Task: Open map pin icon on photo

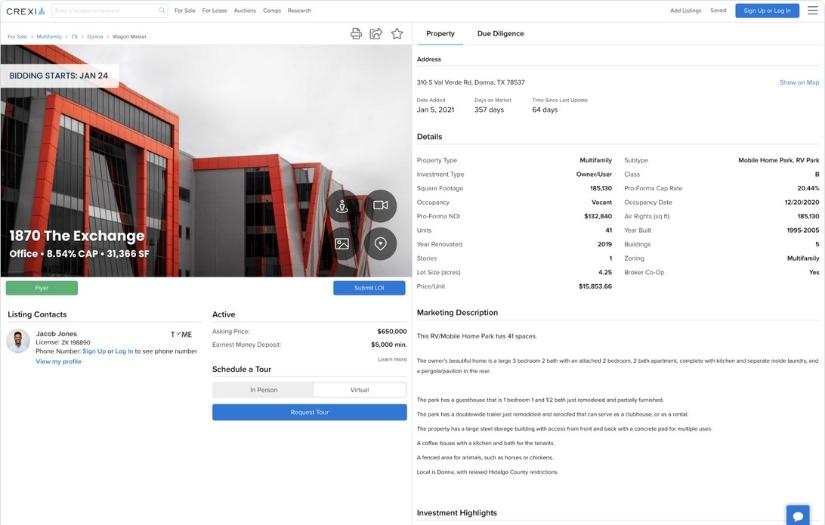Action: [380, 244]
